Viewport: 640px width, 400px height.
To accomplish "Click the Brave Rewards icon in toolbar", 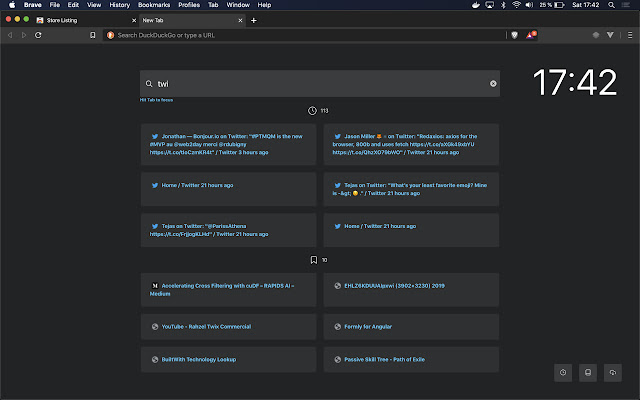I will click(x=530, y=35).
